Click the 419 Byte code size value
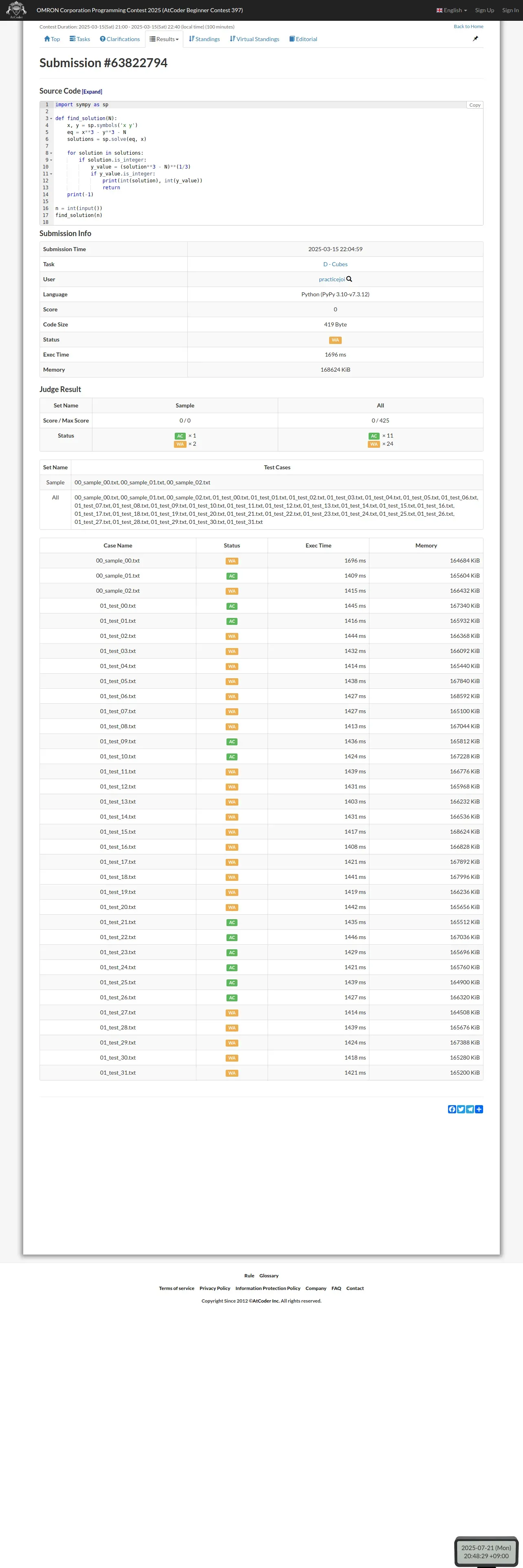This screenshot has height=1568, width=523. pyautogui.click(x=336, y=324)
